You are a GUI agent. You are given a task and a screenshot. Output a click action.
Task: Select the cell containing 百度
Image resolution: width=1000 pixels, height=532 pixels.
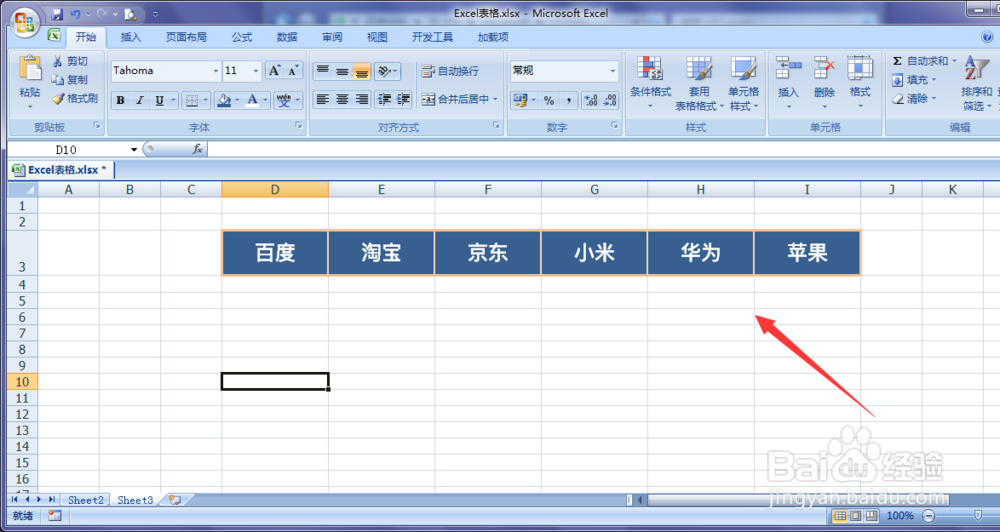[275, 253]
